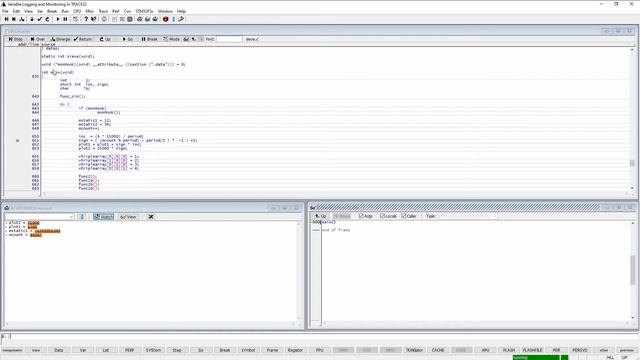Click the context help pointer icon
This screenshot has height=360, width=640.
click(x=94, y=19)
